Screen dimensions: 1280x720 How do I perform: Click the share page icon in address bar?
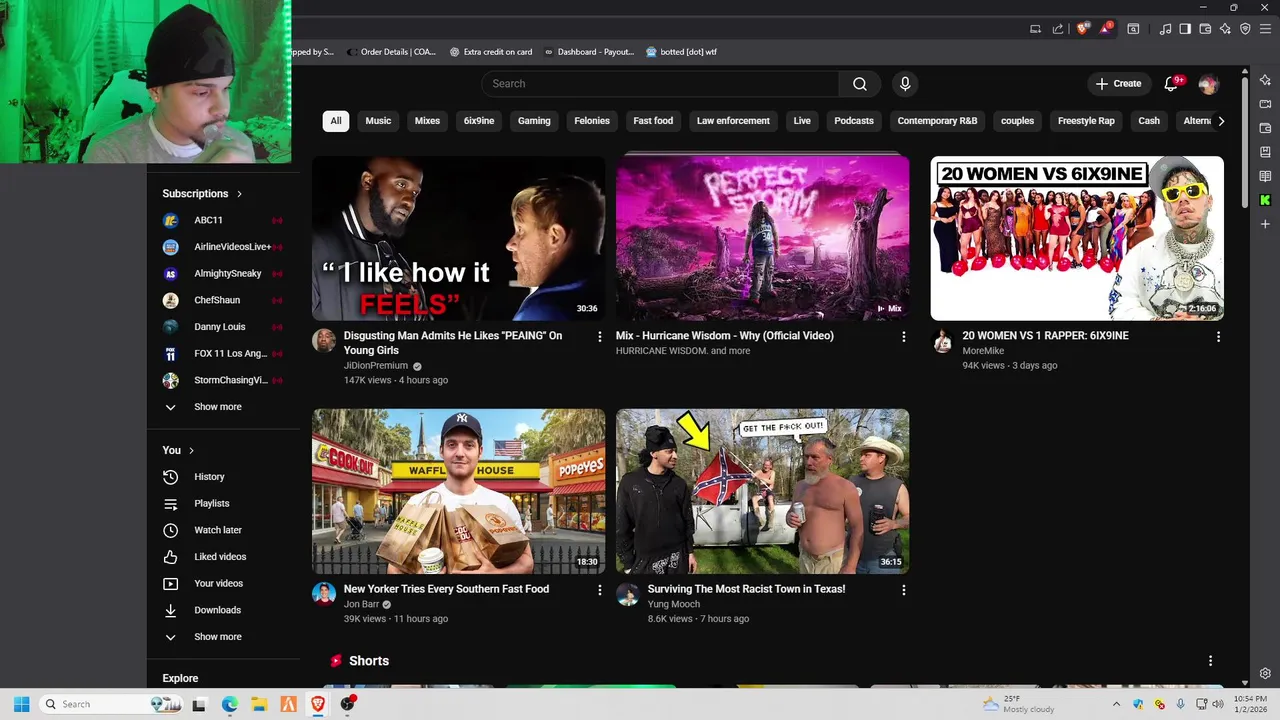pos(1058,29)
